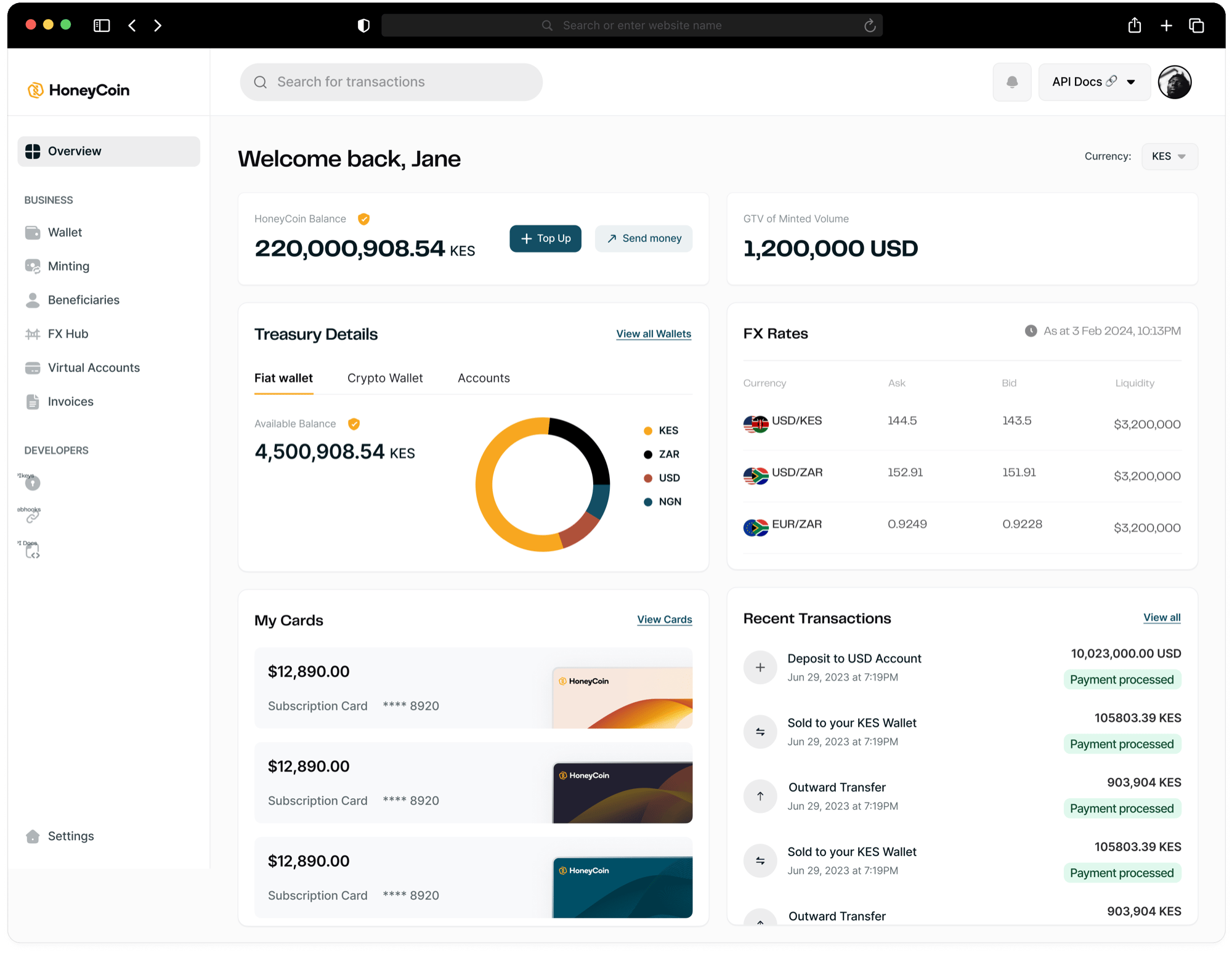
Task: Click the up arrow icon for first Outward Transfer
Action: coord(760,796)
